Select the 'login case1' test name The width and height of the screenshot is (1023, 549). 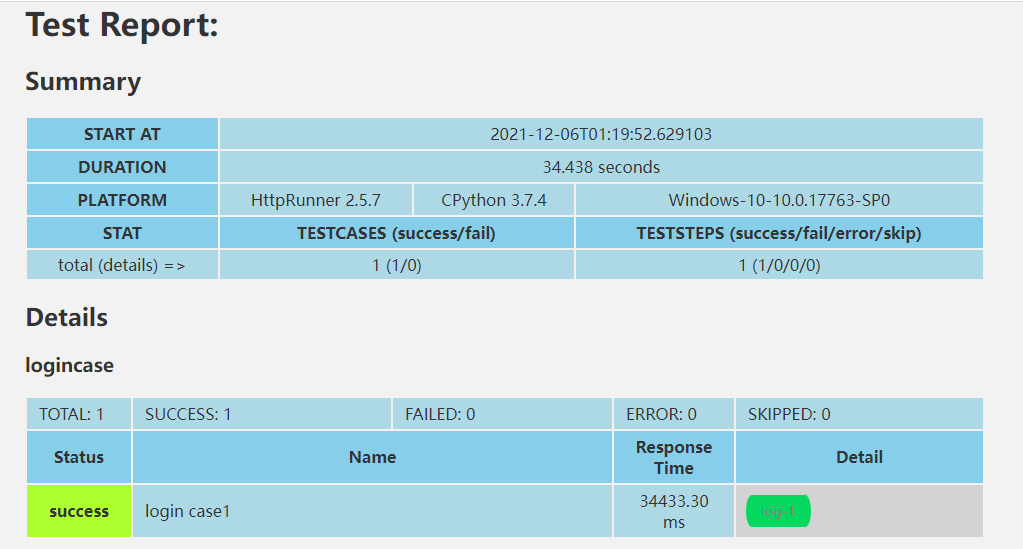(x=187, y=511)
